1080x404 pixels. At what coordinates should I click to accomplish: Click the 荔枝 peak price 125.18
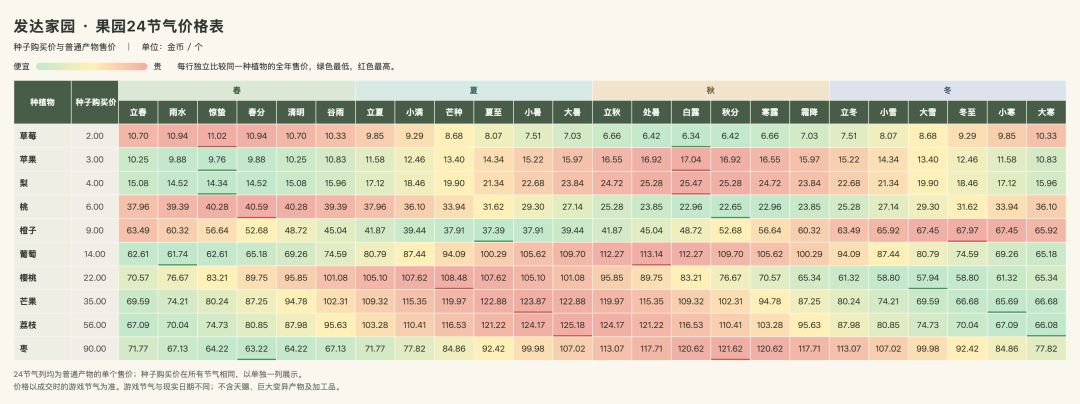(x=572, y=325)
